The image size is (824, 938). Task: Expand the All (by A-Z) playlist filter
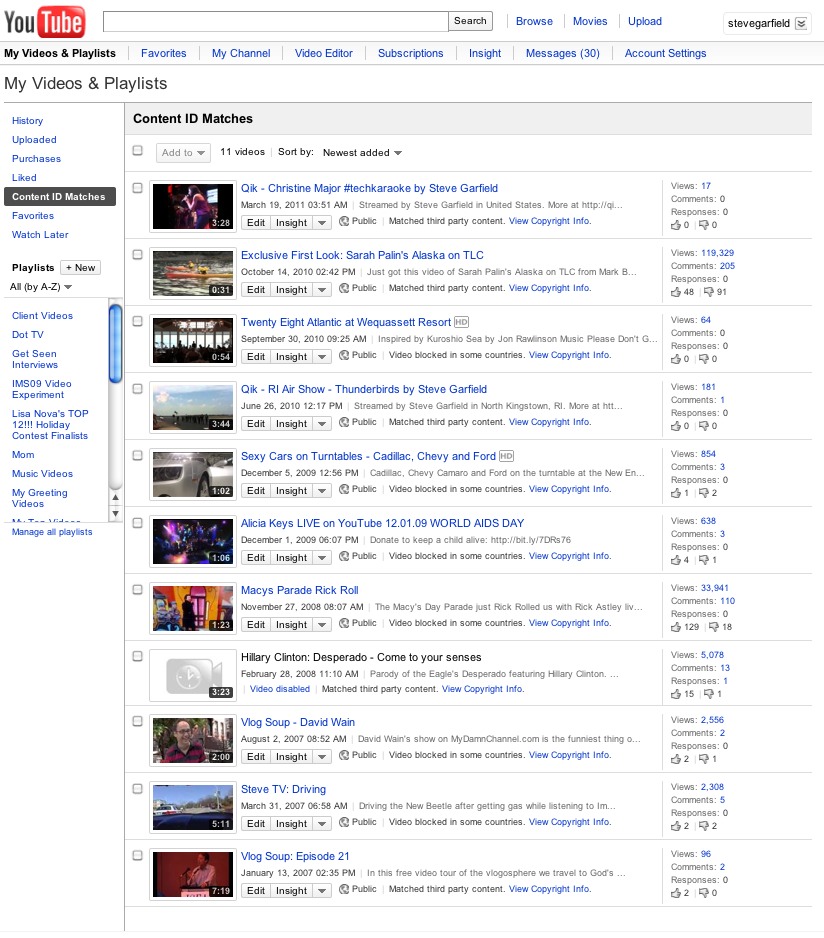tap(41, 287)
